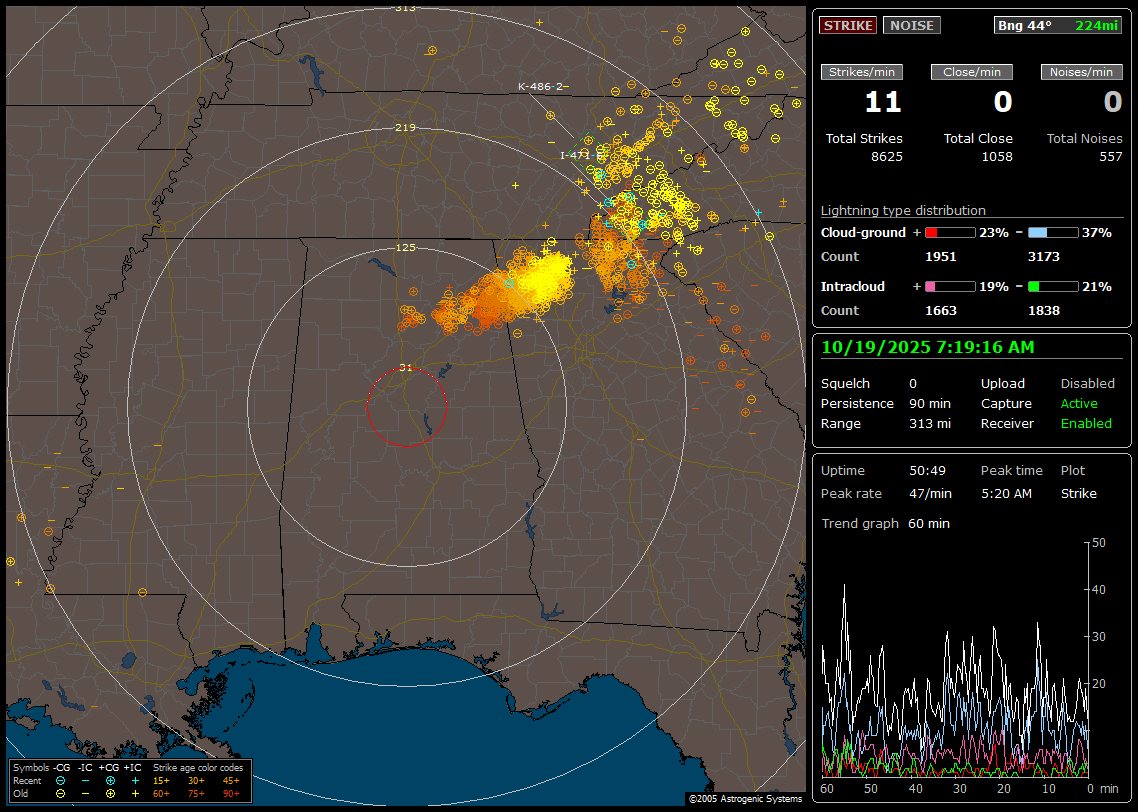The image size is (1138, 812).
Task: Click the negative cloud-ground blue percentage bar
Action: click(x=1053, y=232)
